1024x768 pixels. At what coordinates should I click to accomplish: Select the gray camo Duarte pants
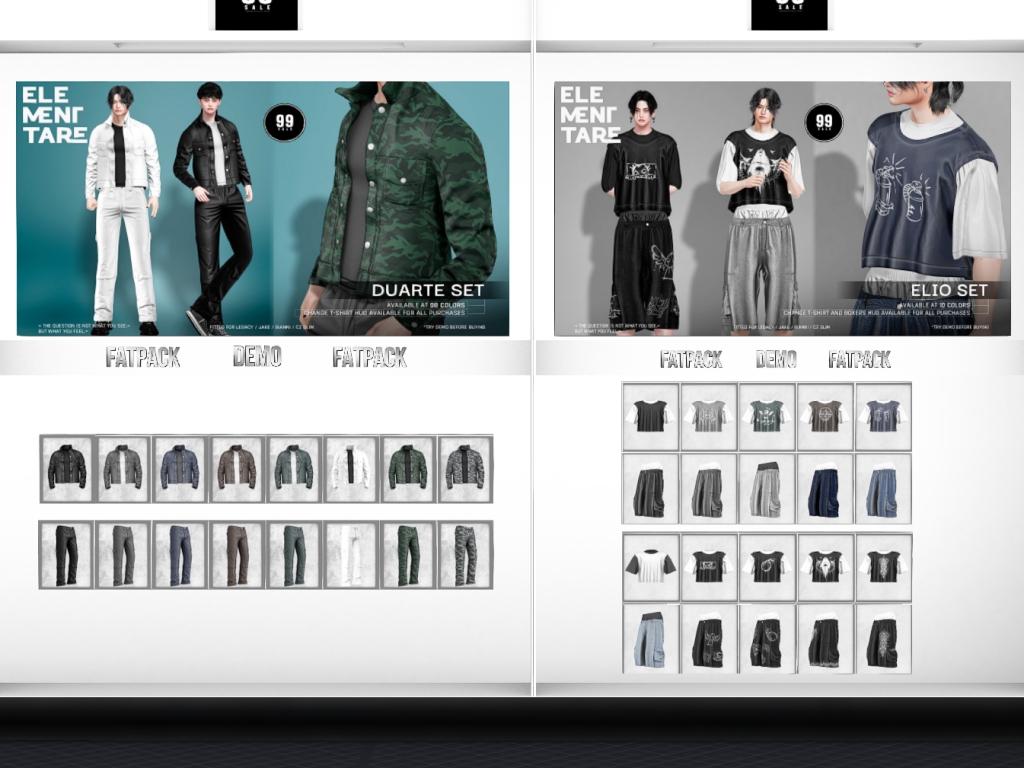click(x=465, y=554)
